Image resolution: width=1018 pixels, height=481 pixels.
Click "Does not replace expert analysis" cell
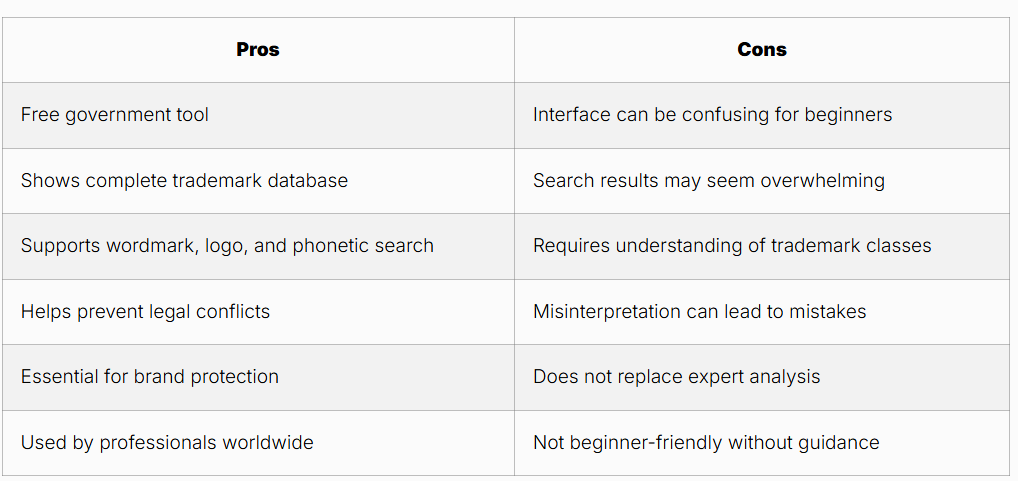[x=676, y=377]
